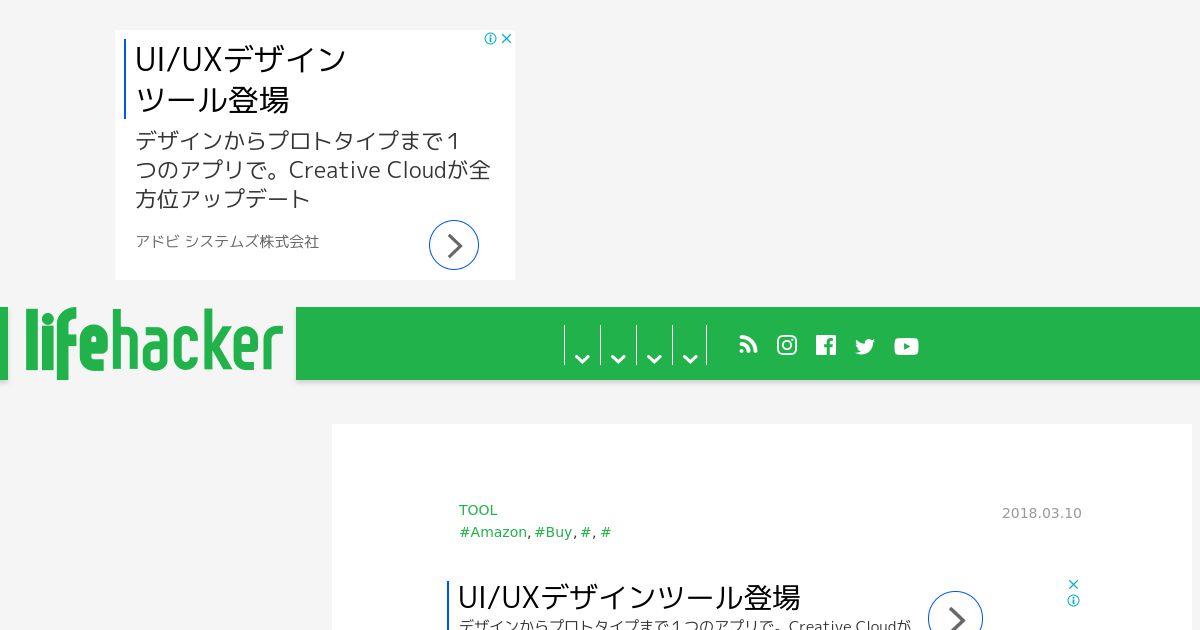Open the in-article ad info icon

pyautogui.click(x=1073, y=601)
